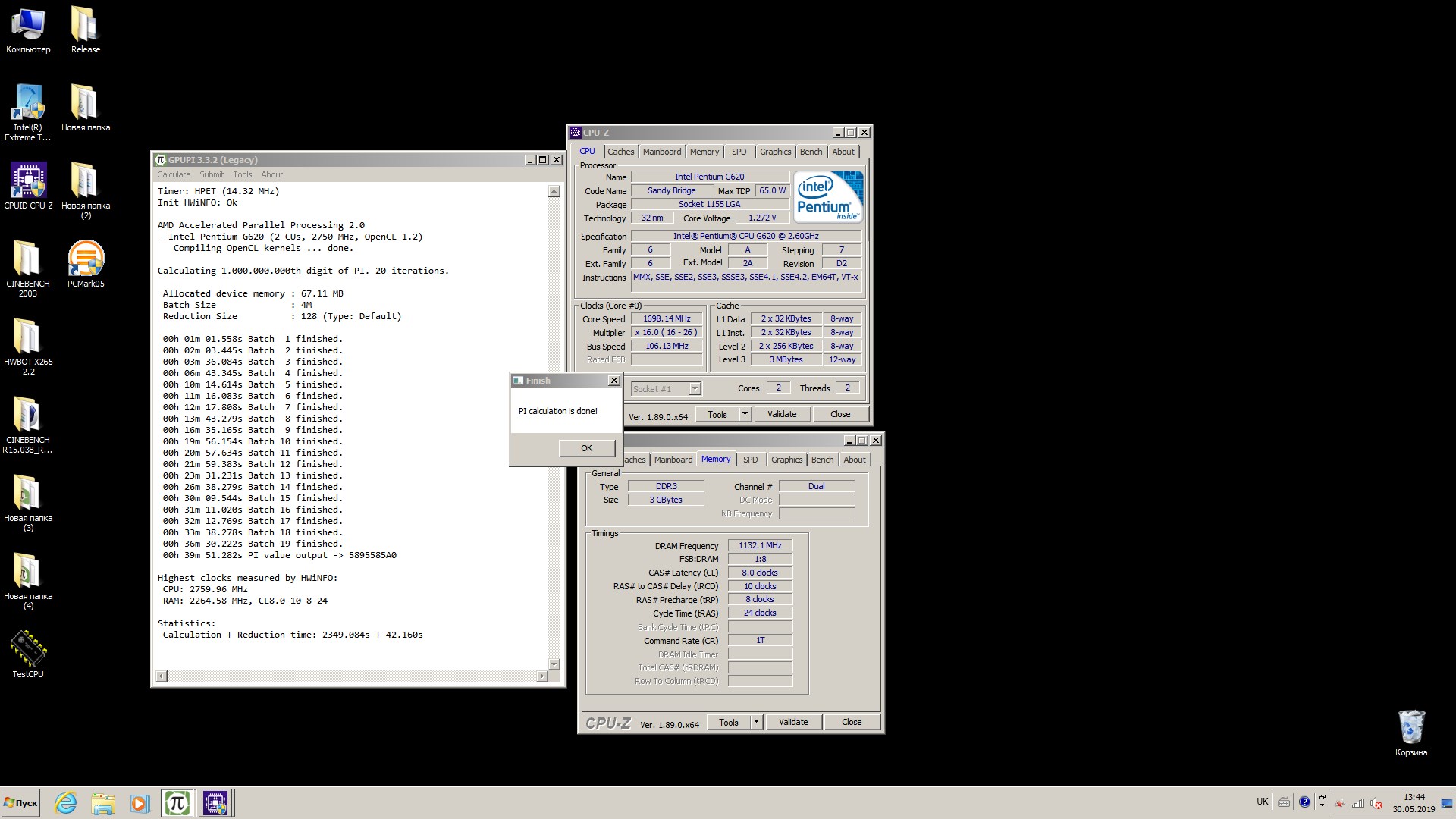The image size is (1456, 819).
Task: Click the UK input language indicator
Action: pos(1262,802)
